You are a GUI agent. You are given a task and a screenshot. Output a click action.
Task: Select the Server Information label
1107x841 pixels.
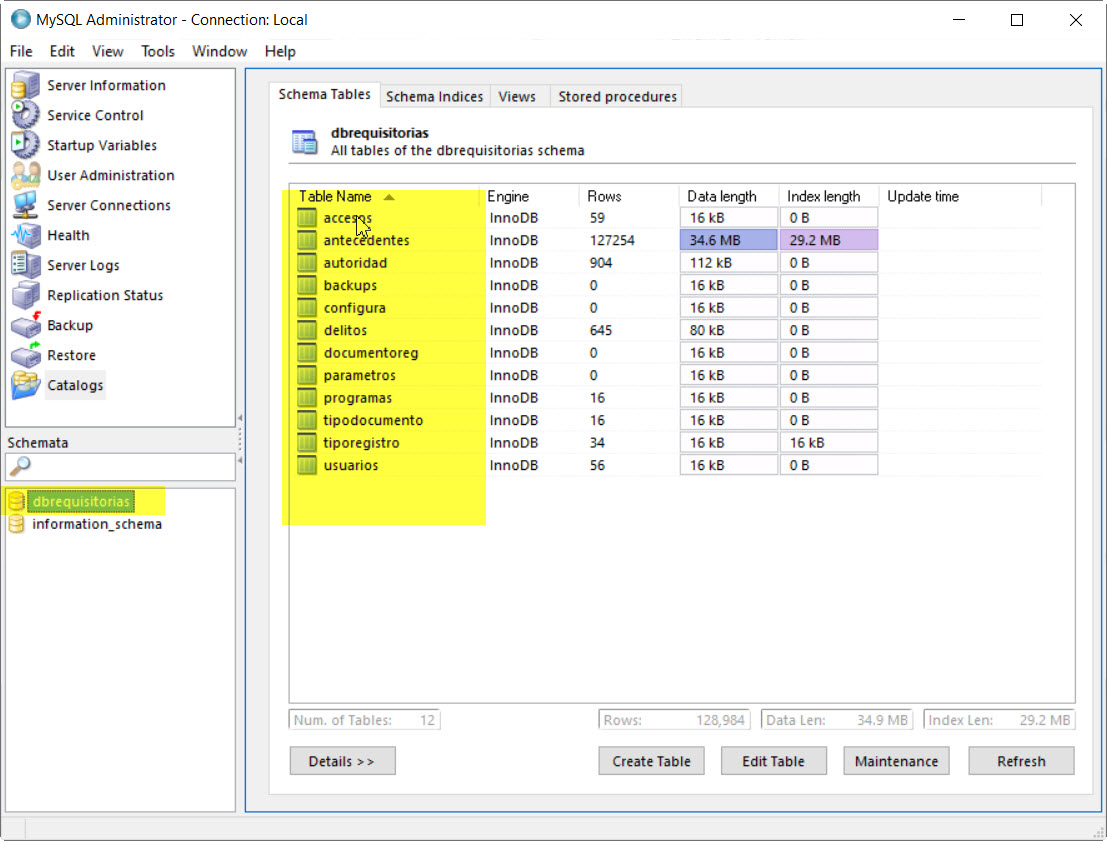[x=107, y=85]
